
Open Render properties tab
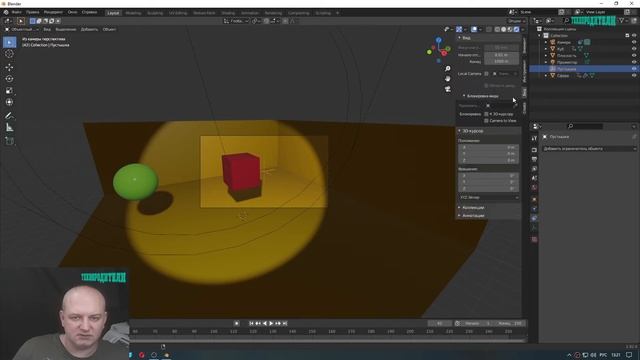coord(534,150)
